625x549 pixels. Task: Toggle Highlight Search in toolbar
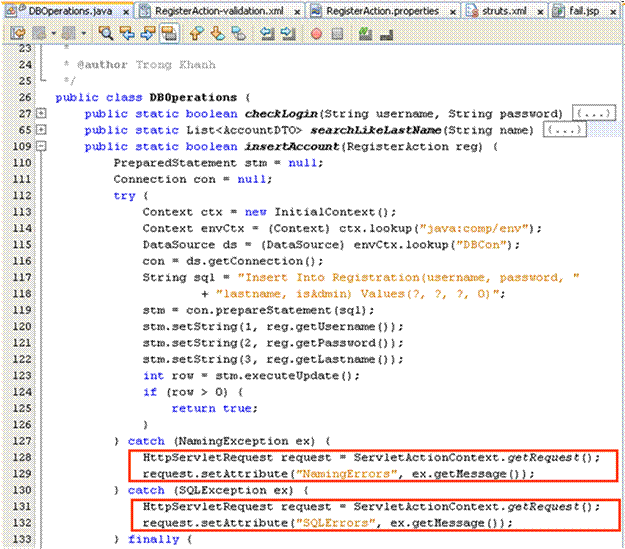[x=169, y=33]
